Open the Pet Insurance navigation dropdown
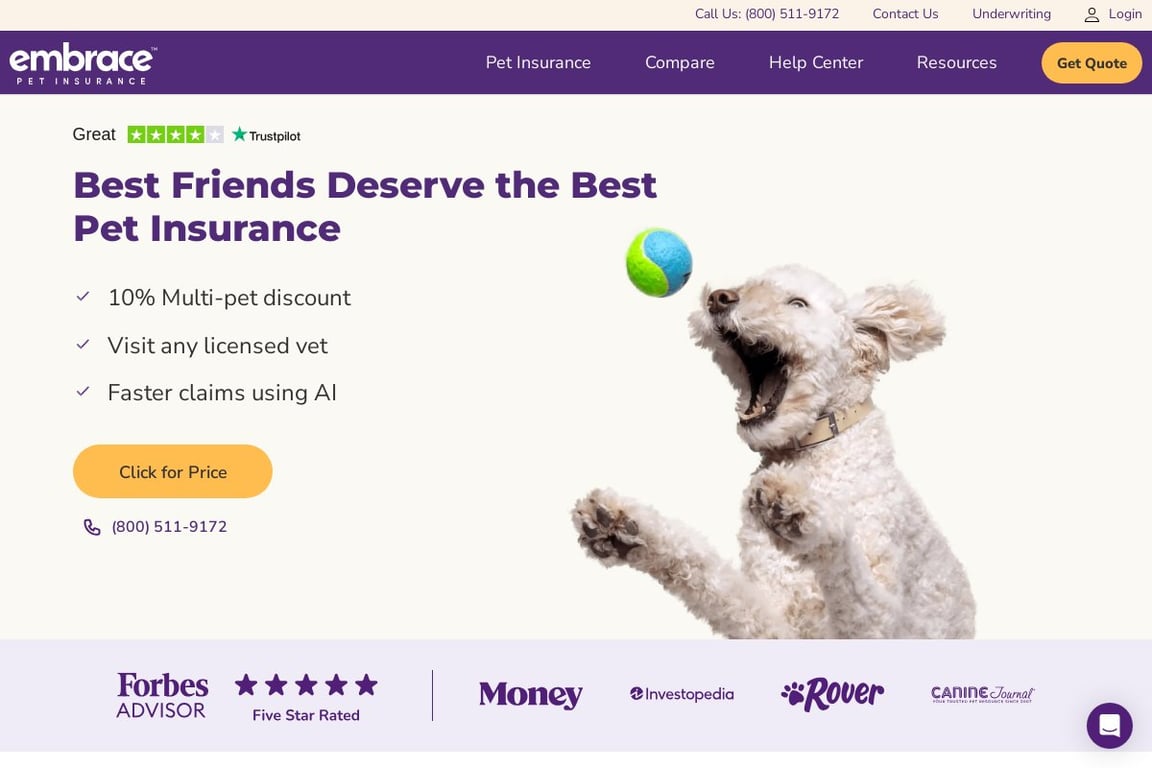Viewport: 1152px width, 768px height. pos(538,62)
